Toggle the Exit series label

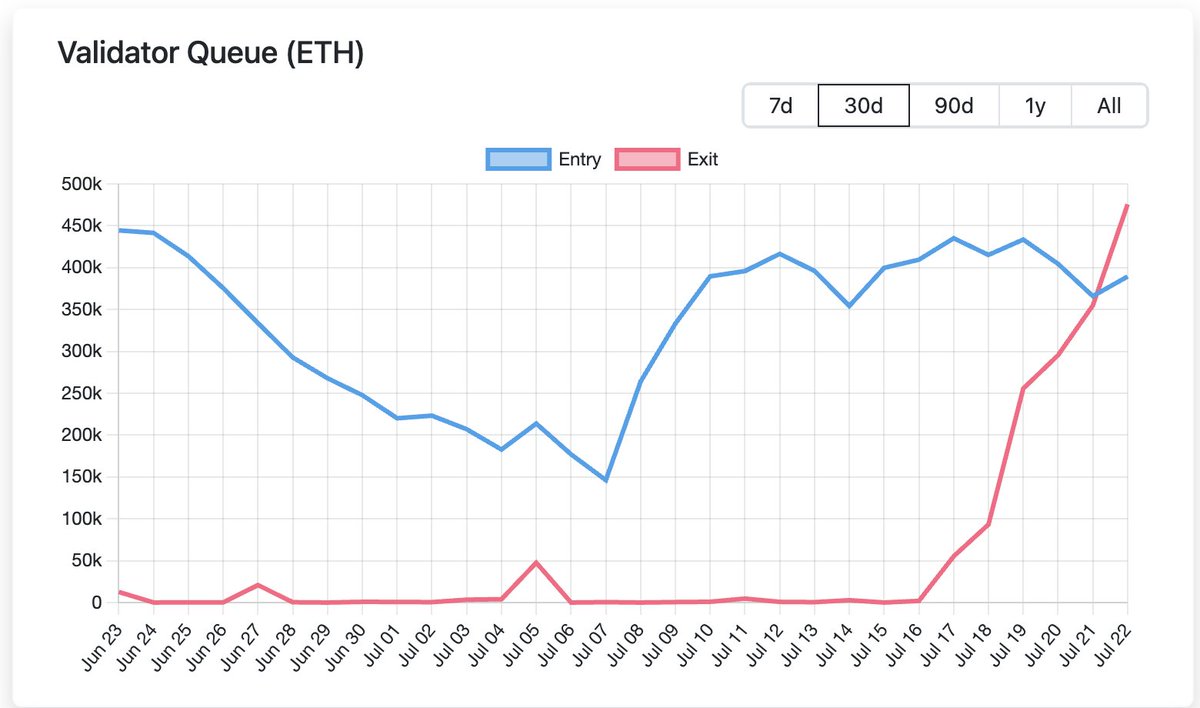point(703,159)
